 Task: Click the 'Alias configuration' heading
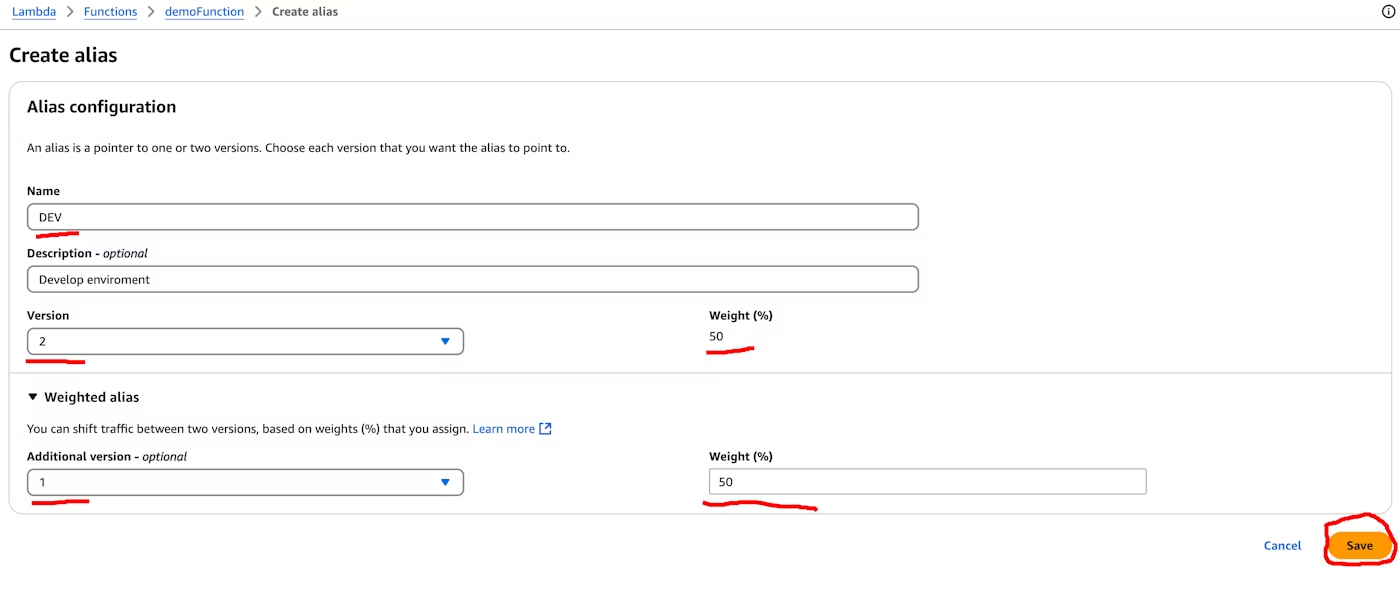(101, 107)
